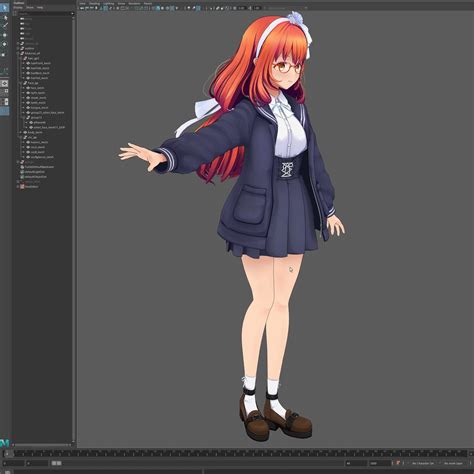The width and height of the screenshot is (474, 474).
Task: Expand the body_mesh node
Action: pyautogui.click(x=21, y=132)
